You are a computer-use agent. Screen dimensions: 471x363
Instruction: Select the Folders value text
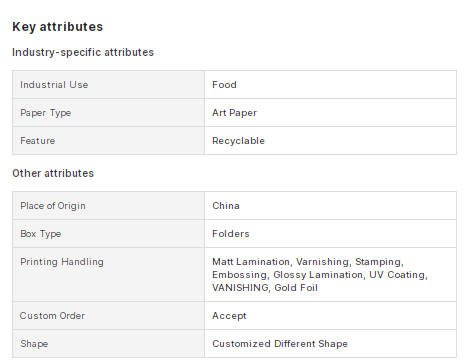231,234
